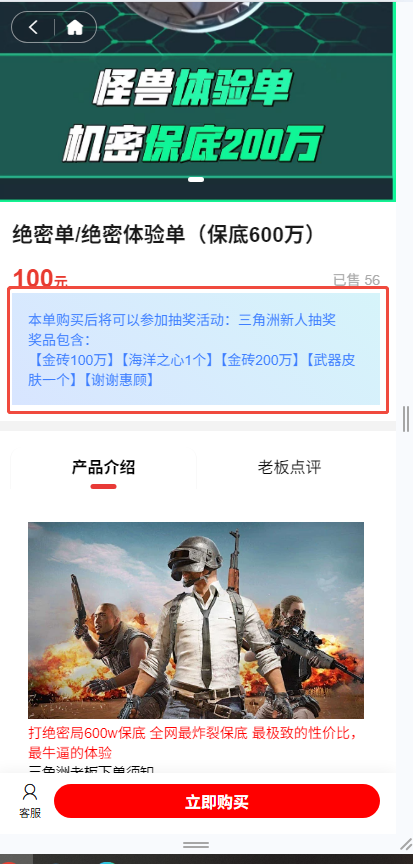Click the bottom-right corner resize grip
Image resolution: width=413 pixels, height=864 pixels.
click(406, 844)
